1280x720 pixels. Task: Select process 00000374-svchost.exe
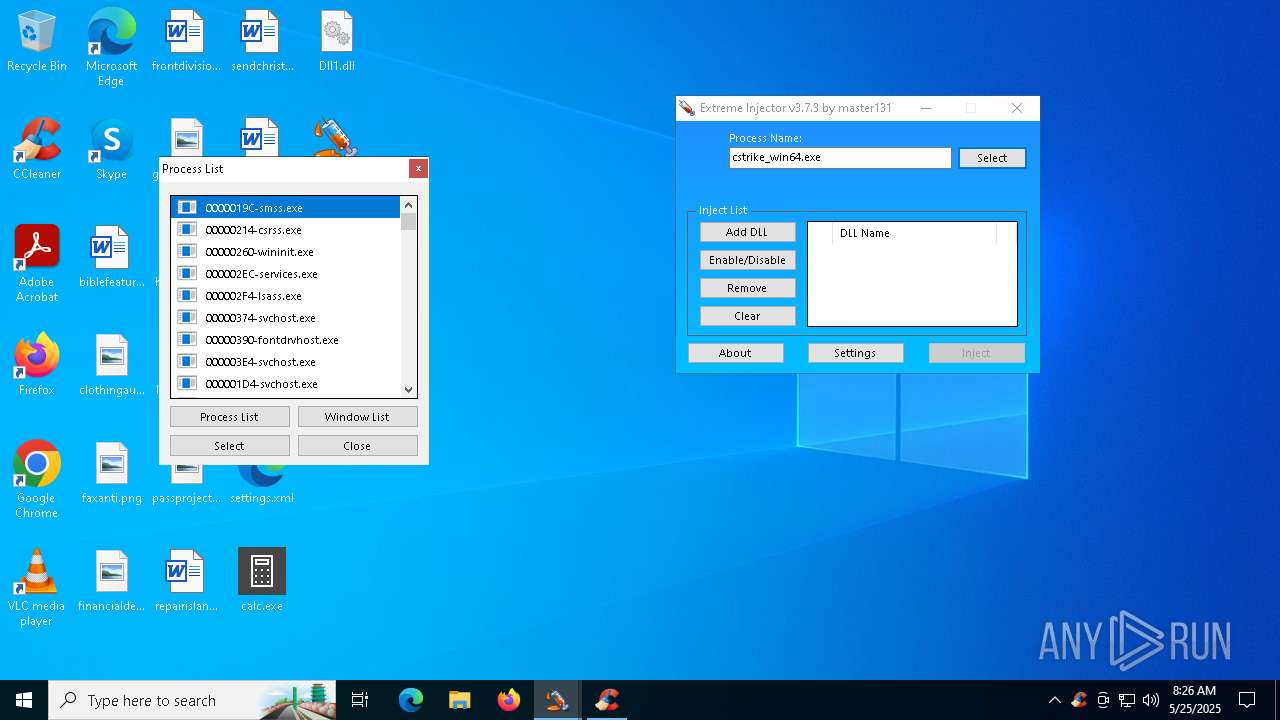285,318
